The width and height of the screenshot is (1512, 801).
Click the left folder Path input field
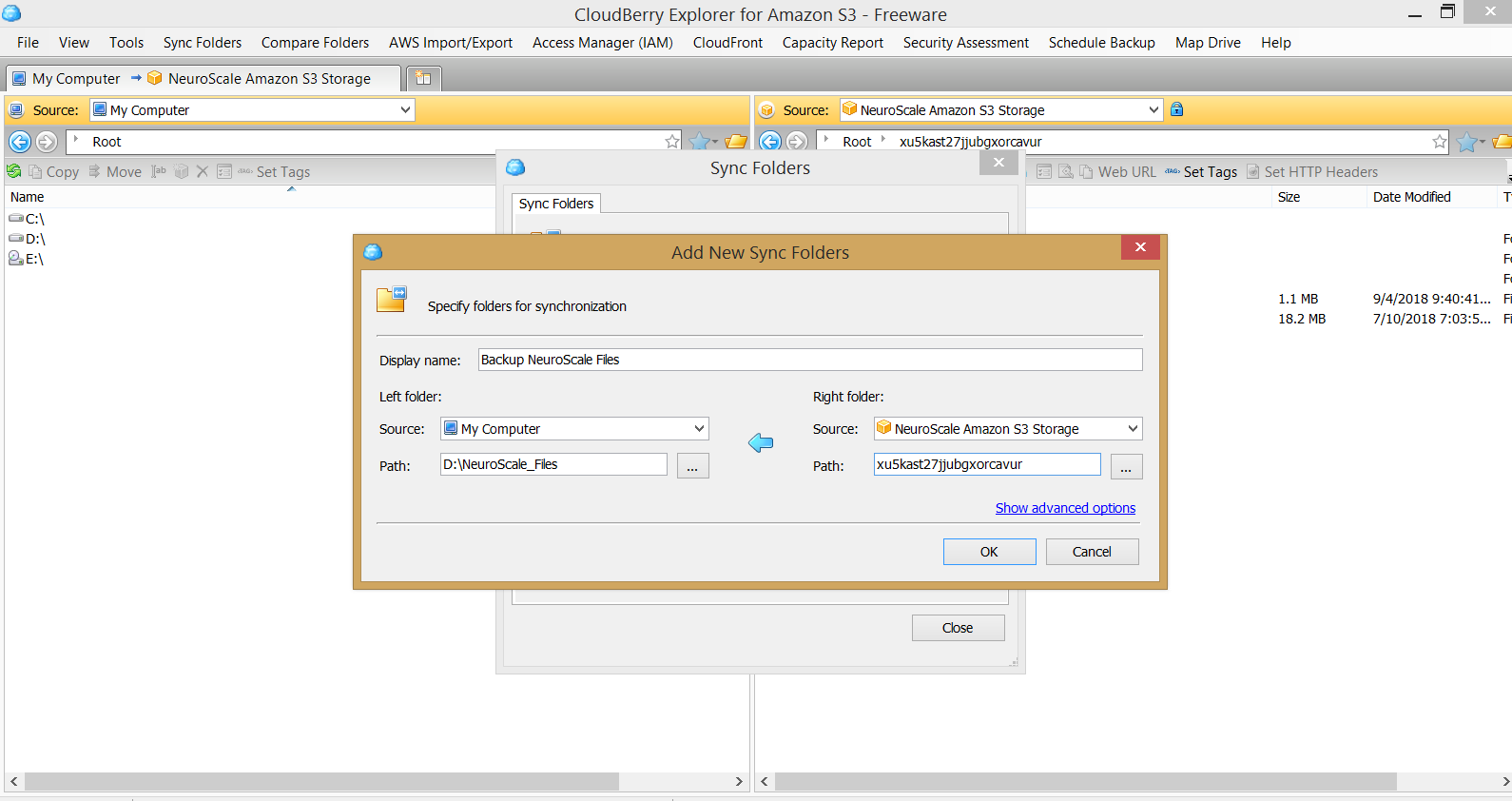click(554, 464)
